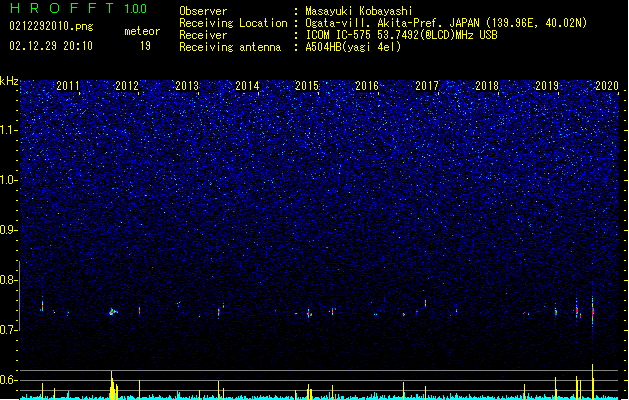Screen dimensions: 629x400
Task: Select observer name Masayuki Kobayashi
Action: (359, 11)
